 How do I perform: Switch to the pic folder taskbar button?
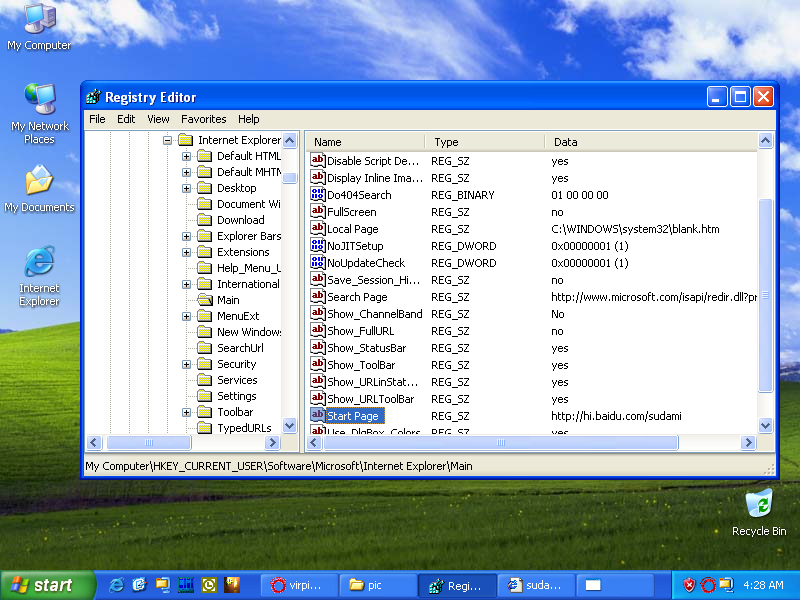coord(378,585)
